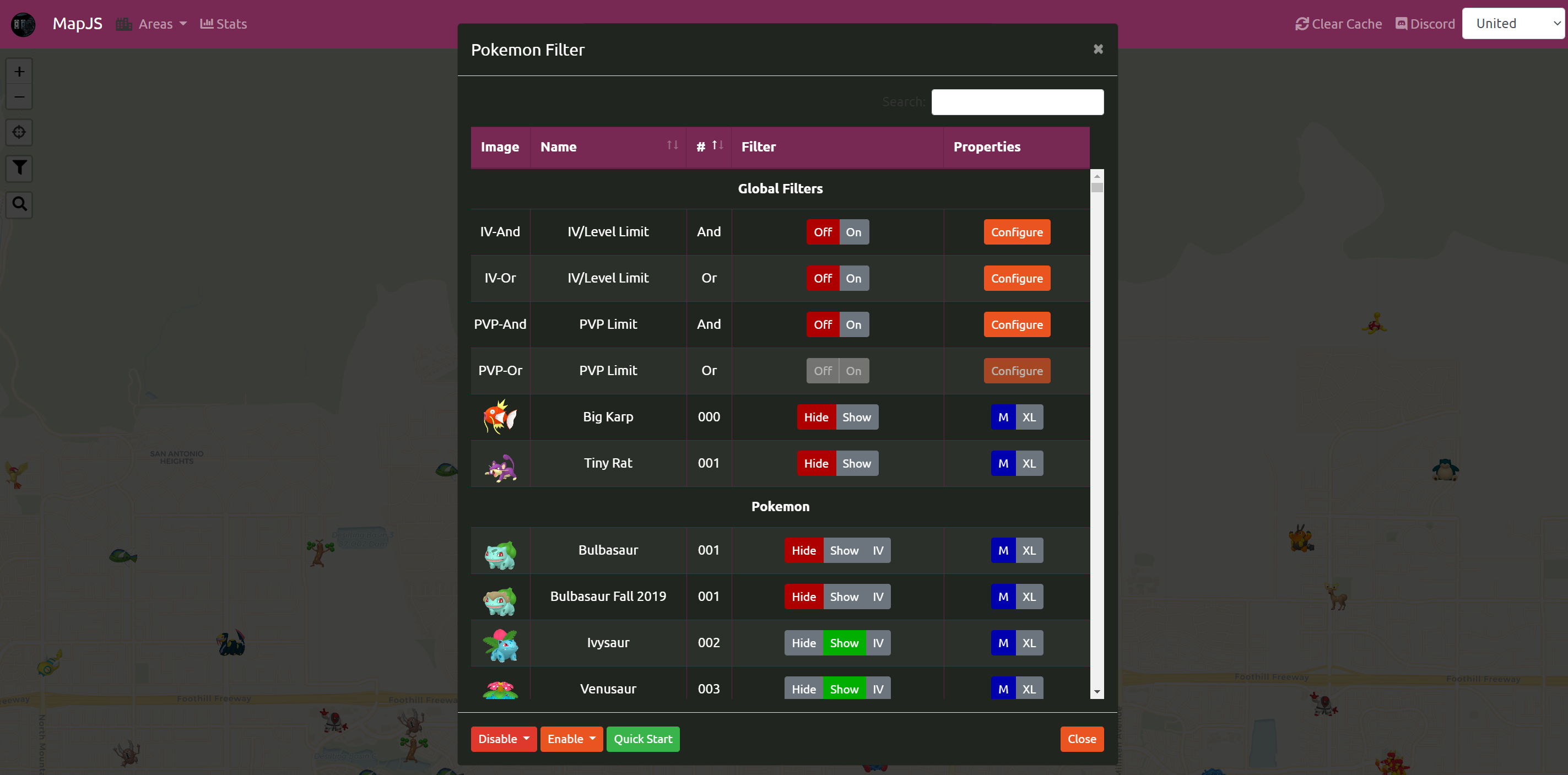Set Ivysaur filter to Hide

click(x=803, y=643)
